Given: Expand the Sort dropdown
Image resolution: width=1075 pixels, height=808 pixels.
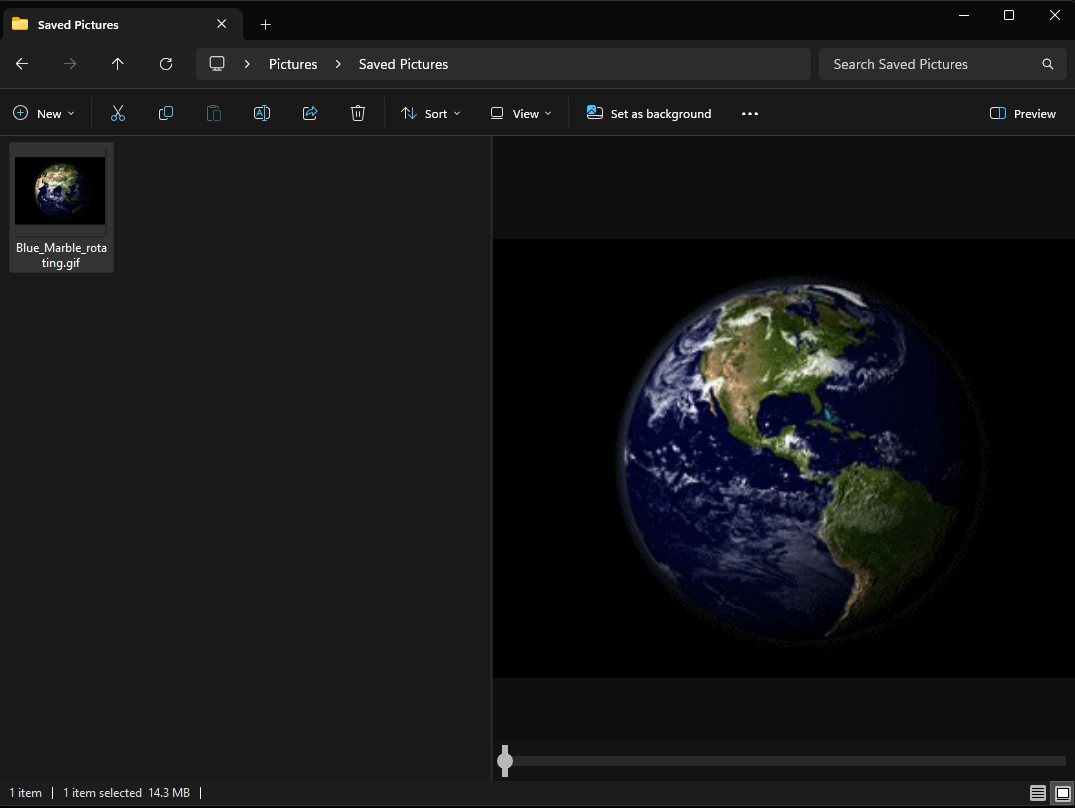Looking at the screenshot, I should [431, 114].
